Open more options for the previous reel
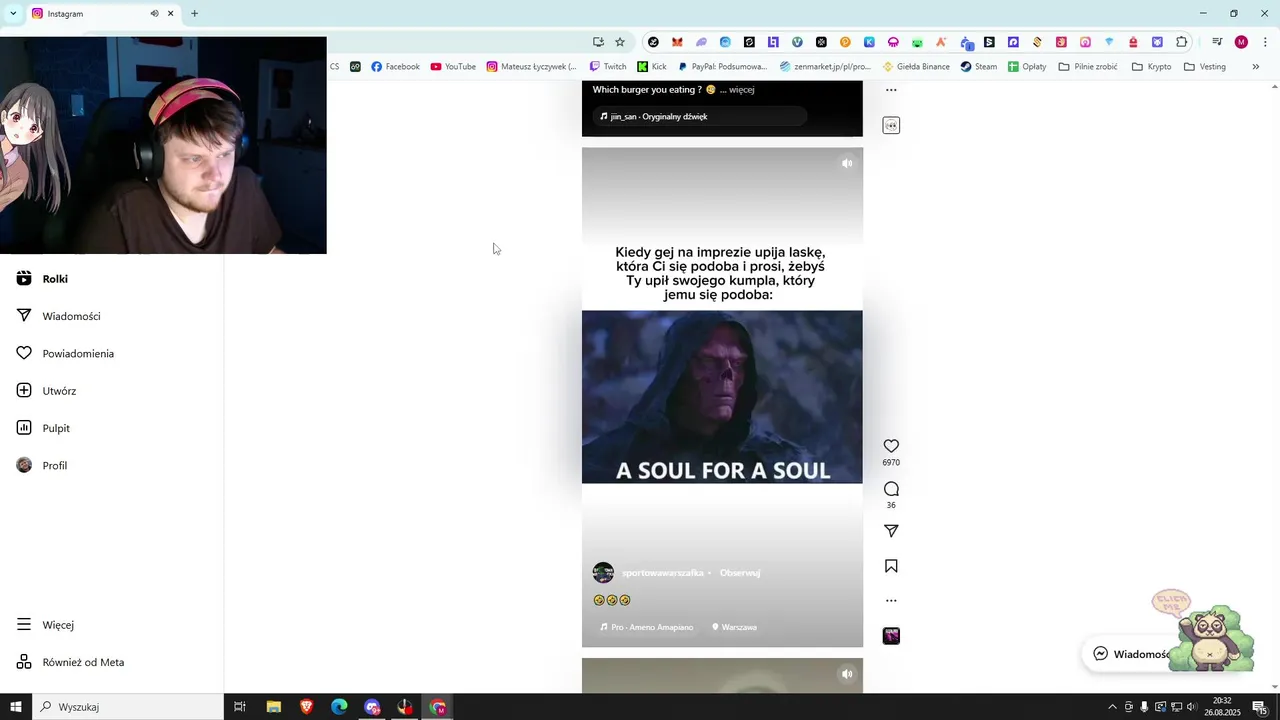 coord(891,90)
